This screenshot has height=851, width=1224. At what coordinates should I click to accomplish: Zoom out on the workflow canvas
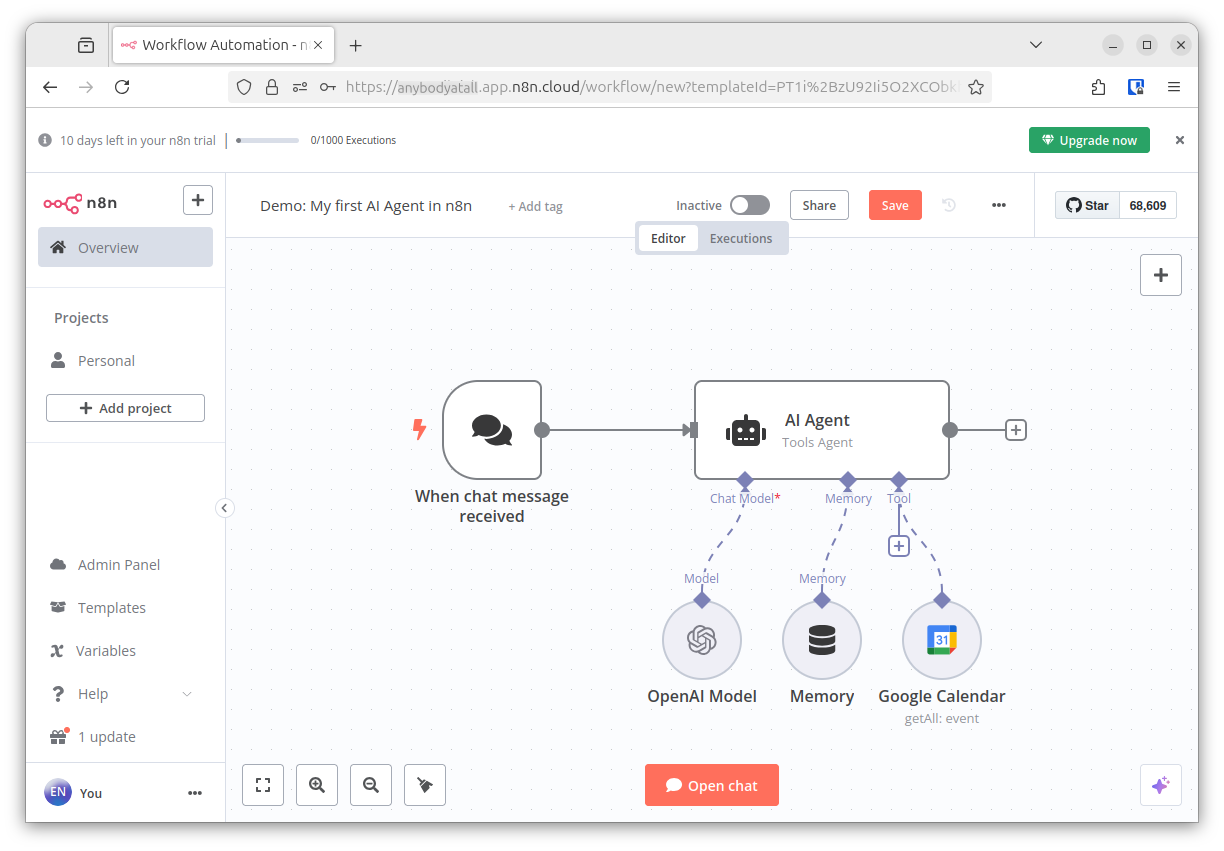coord(371,785)
